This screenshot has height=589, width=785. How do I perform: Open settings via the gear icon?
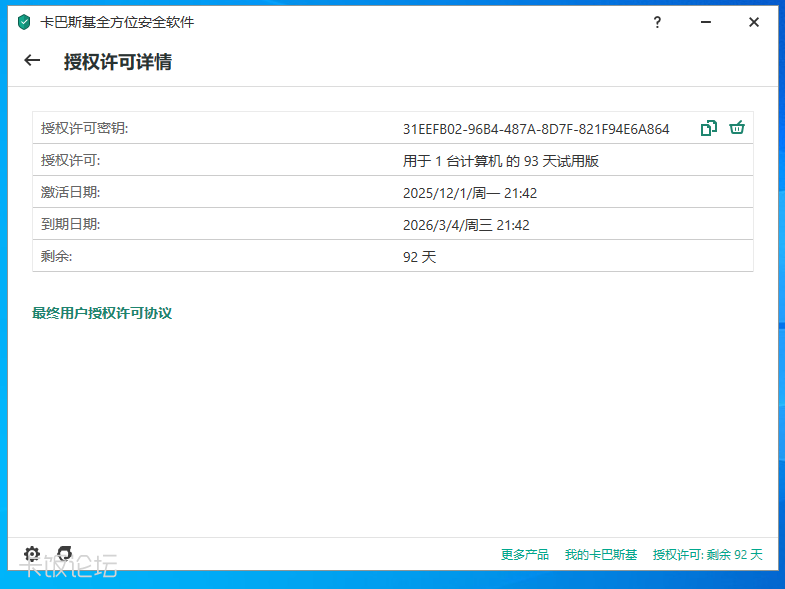[32, 553]
